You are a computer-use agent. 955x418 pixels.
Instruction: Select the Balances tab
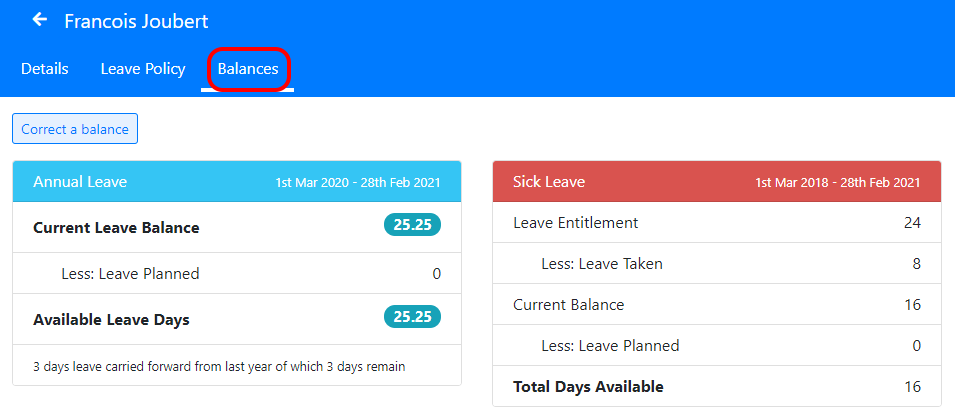[248, 69]
